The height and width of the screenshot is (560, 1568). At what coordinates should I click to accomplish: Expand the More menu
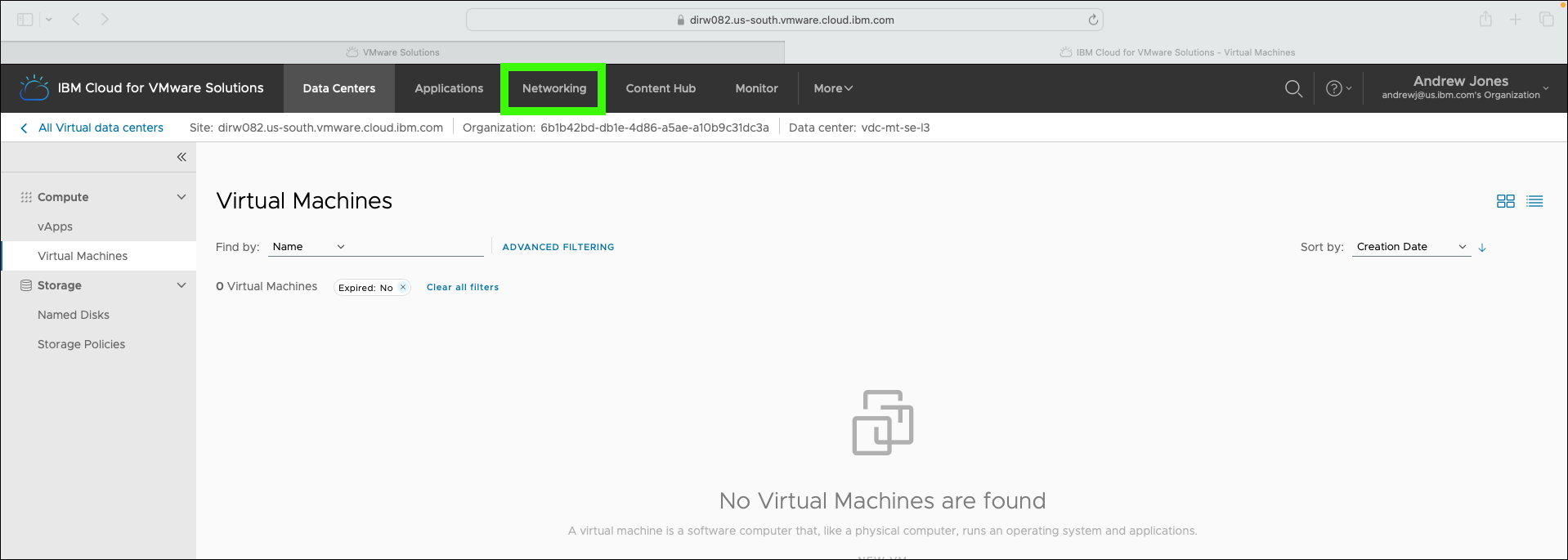coord(833,88)
